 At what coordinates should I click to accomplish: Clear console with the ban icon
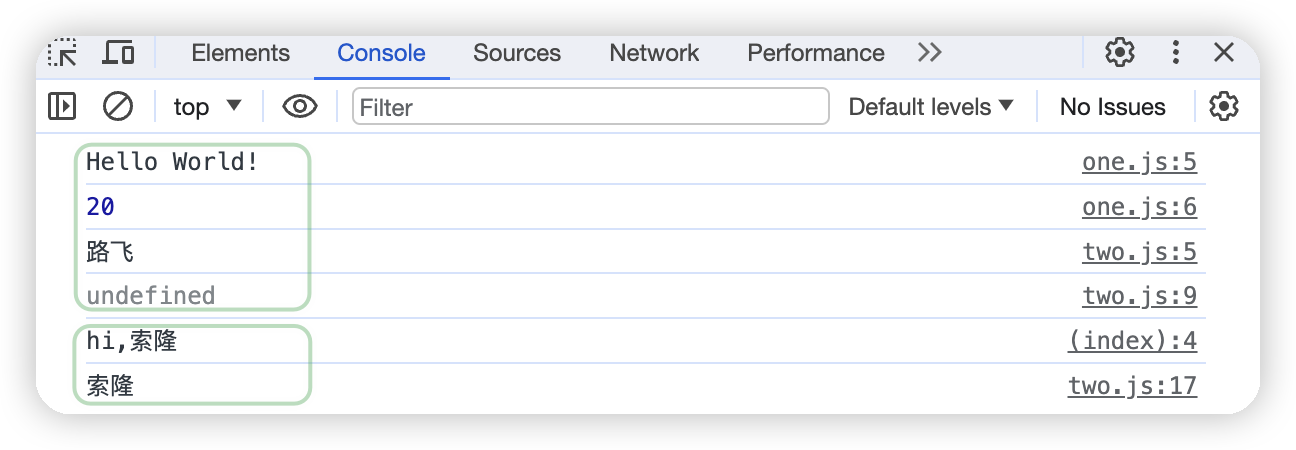(x=118, y=106)
